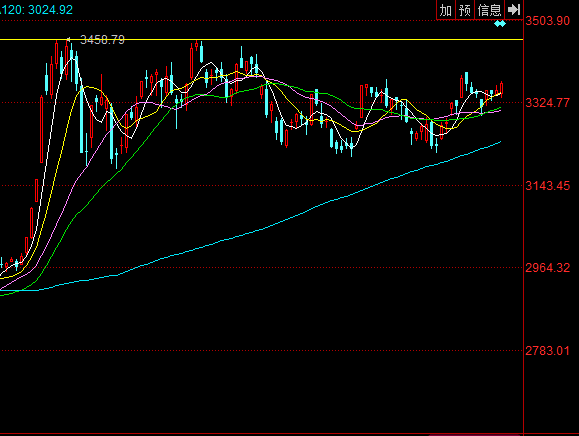The height and width of the screenshot is (436, 579).
Task: Click the latest red candlestick at right edge
Action: (501, 89)
